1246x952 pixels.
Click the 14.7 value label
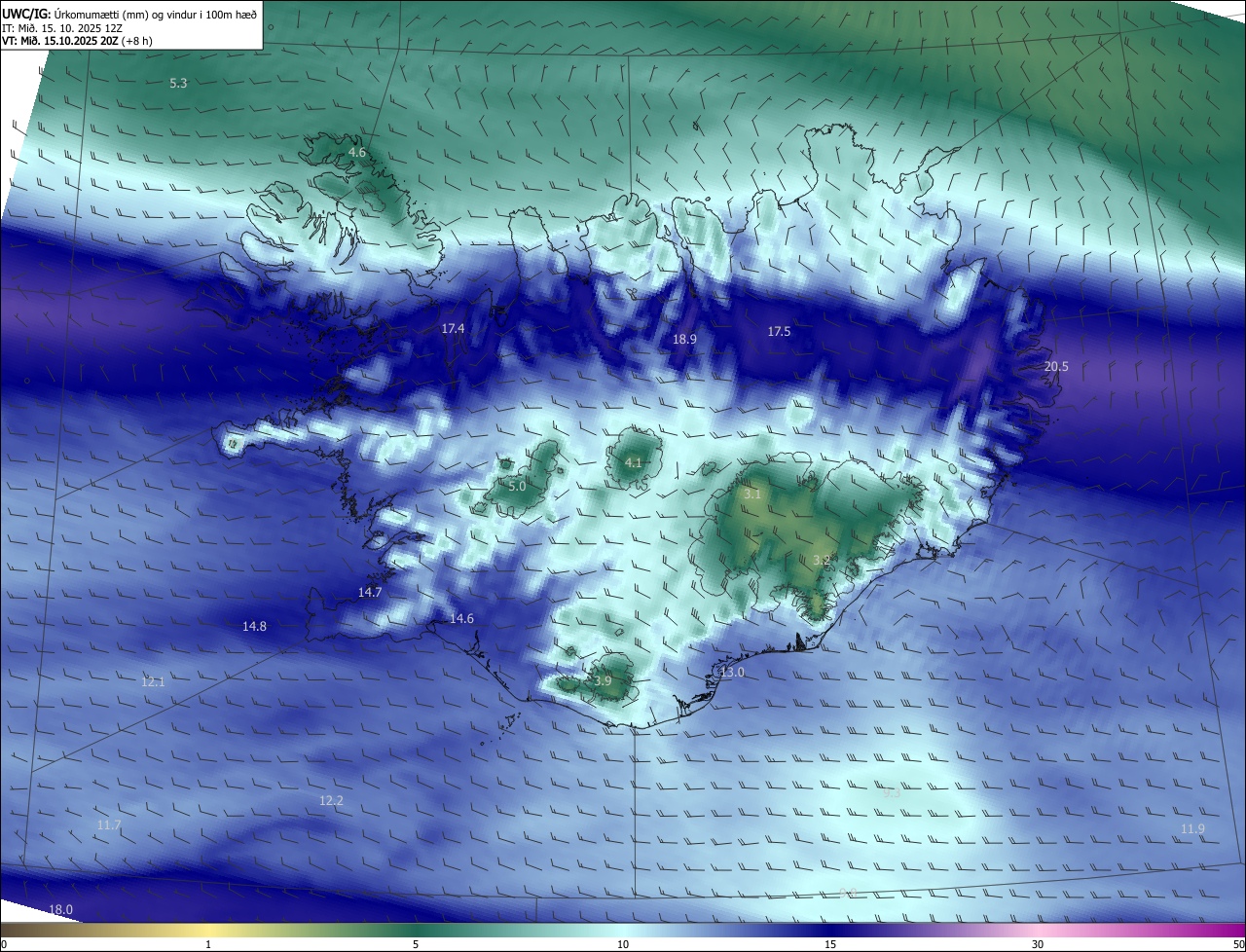pos(370,593)
